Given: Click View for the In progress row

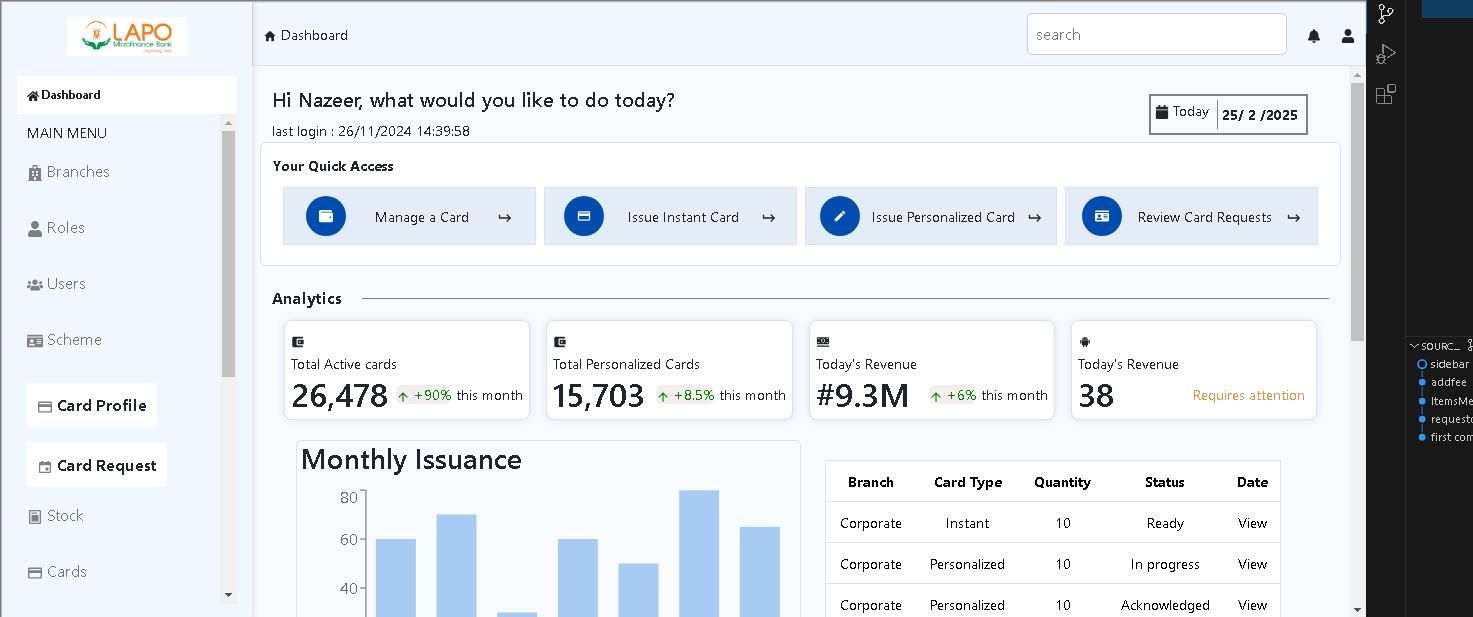Looking at the screenshot, I should point(1252,564).
